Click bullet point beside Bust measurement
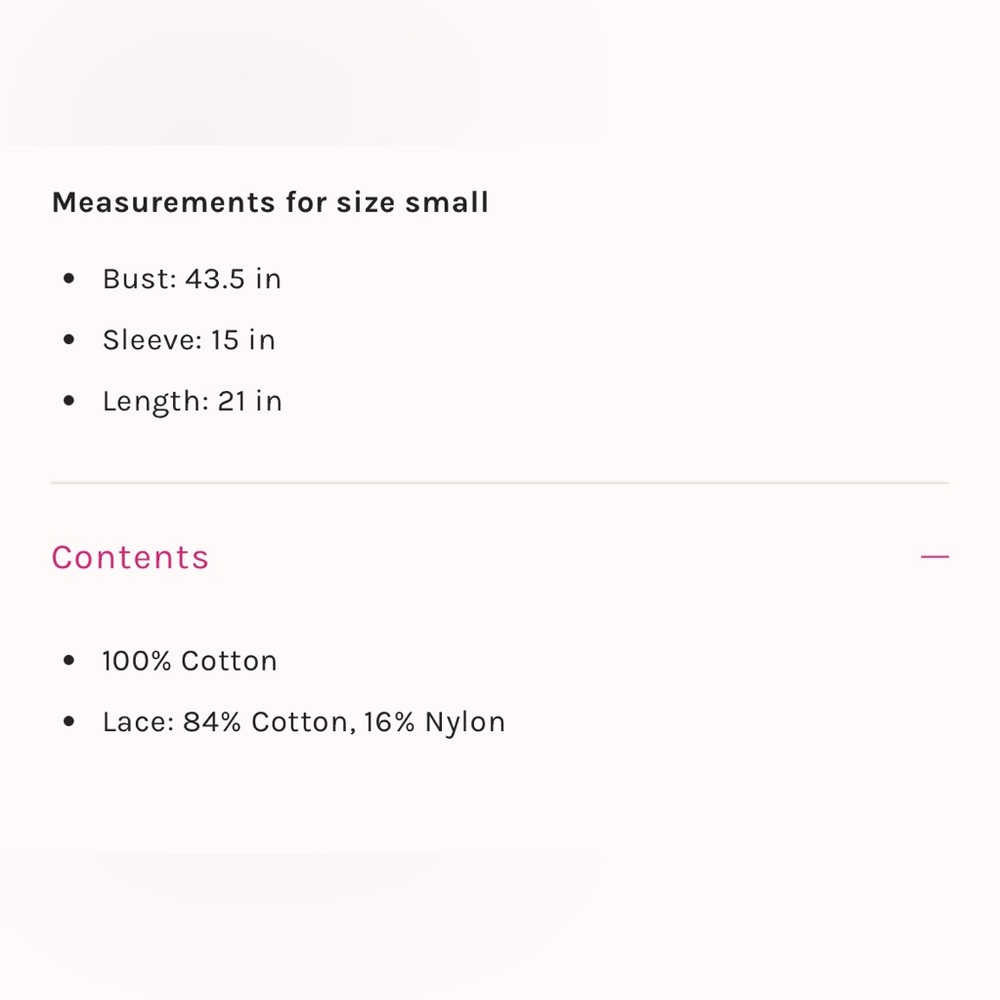Image resolution: width=1000 pixels, height=1000 pixels. (69, 278)
